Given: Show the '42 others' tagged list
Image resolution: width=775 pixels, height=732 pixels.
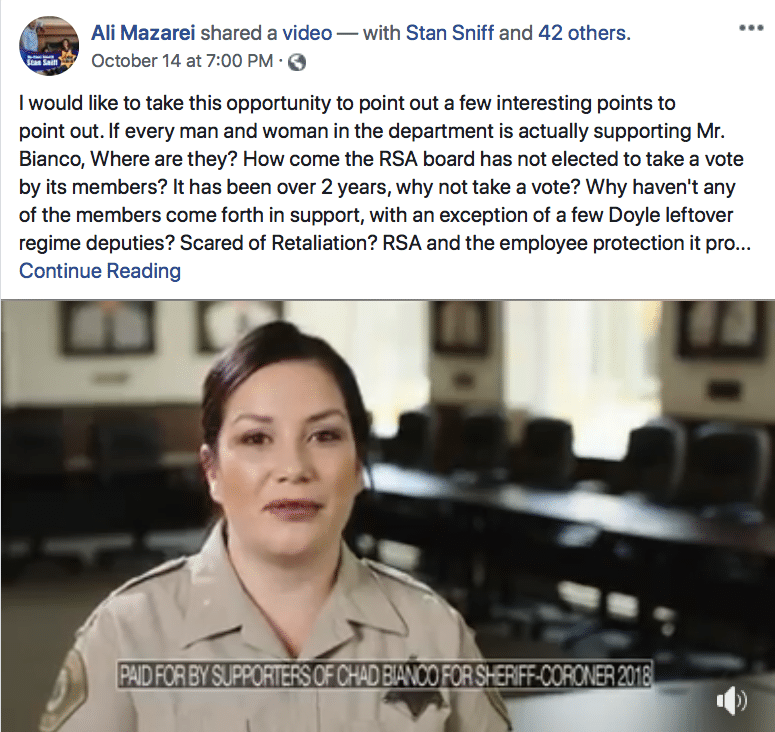Looking at the screenshot, I should point(584,33).
